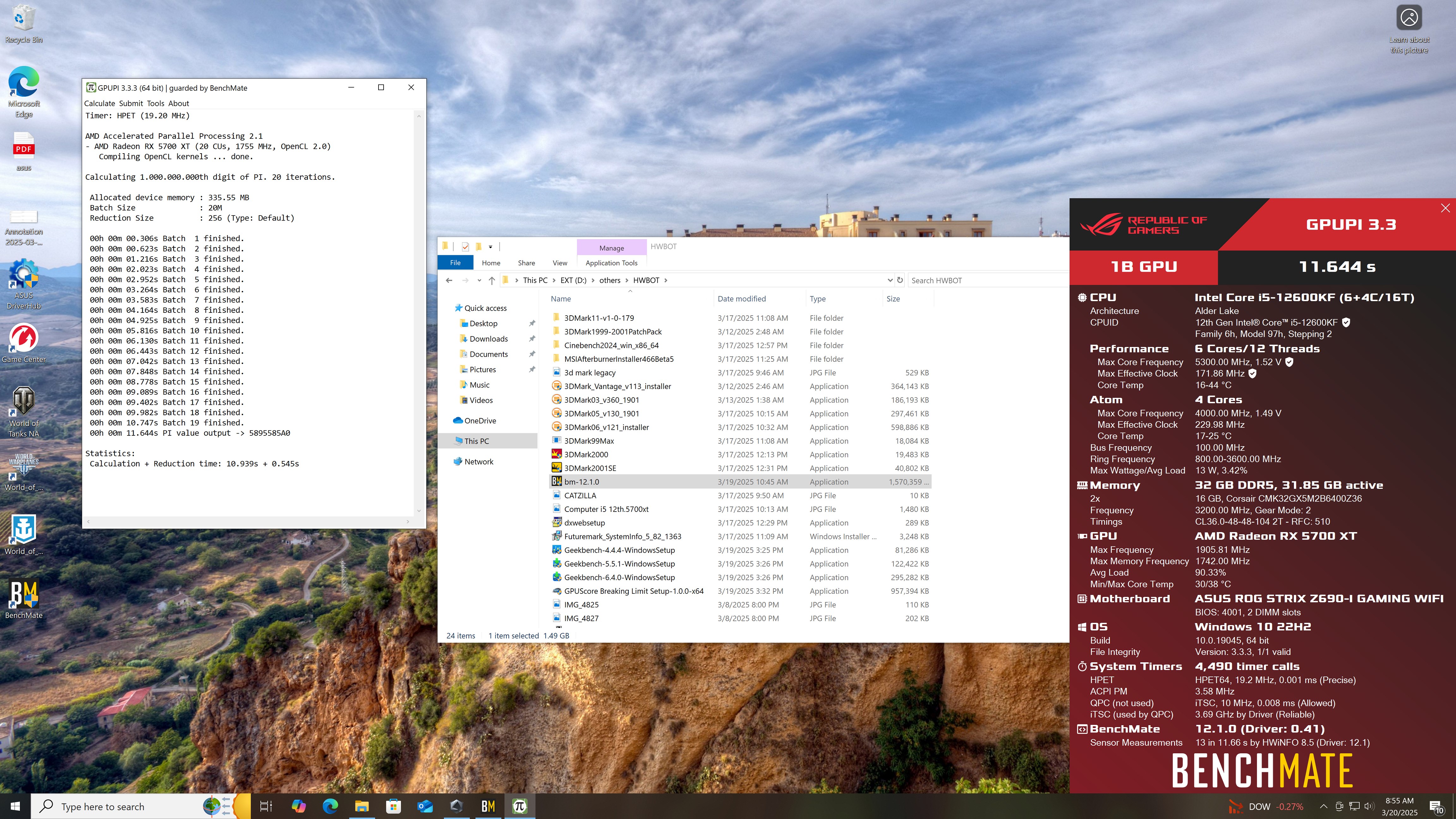Click Learn about this picture icon
The height and width of the screenshot is (819, 1456).
click(x=1409, y=29)
